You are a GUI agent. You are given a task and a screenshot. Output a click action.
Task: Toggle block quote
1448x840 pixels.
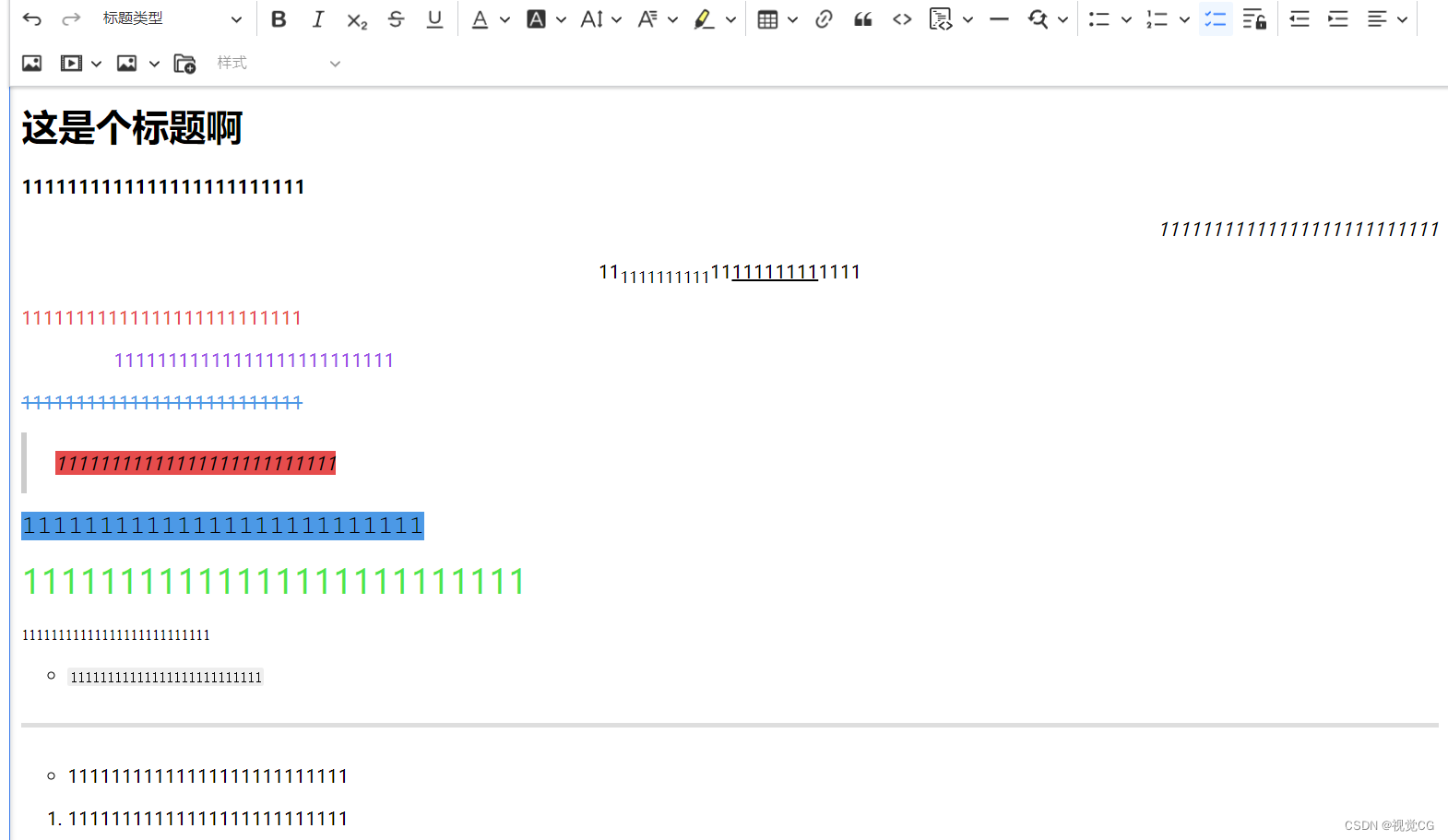click(x=863, y=19)
